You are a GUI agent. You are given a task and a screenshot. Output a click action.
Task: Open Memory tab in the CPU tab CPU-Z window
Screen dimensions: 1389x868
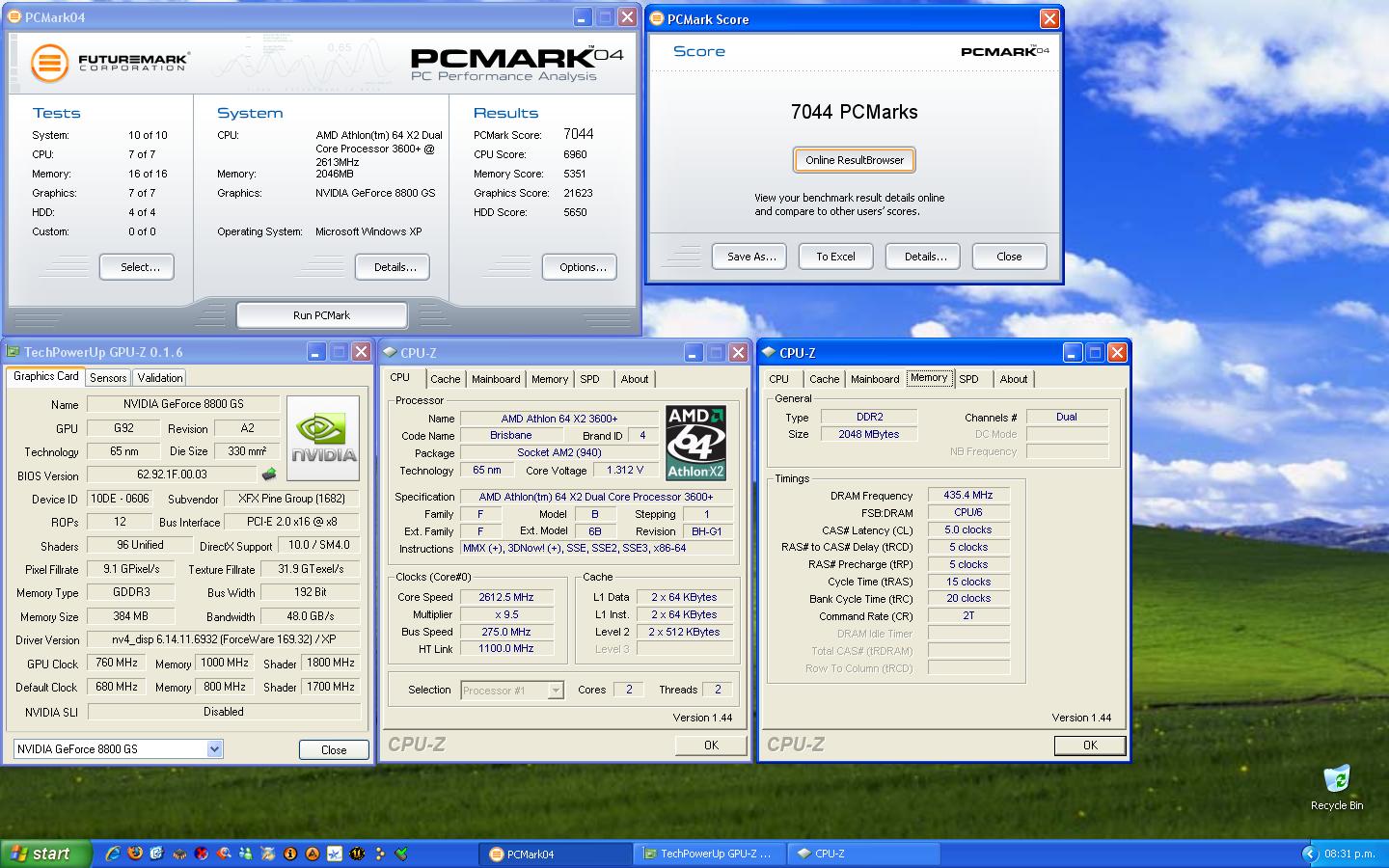tap(550, 379)
